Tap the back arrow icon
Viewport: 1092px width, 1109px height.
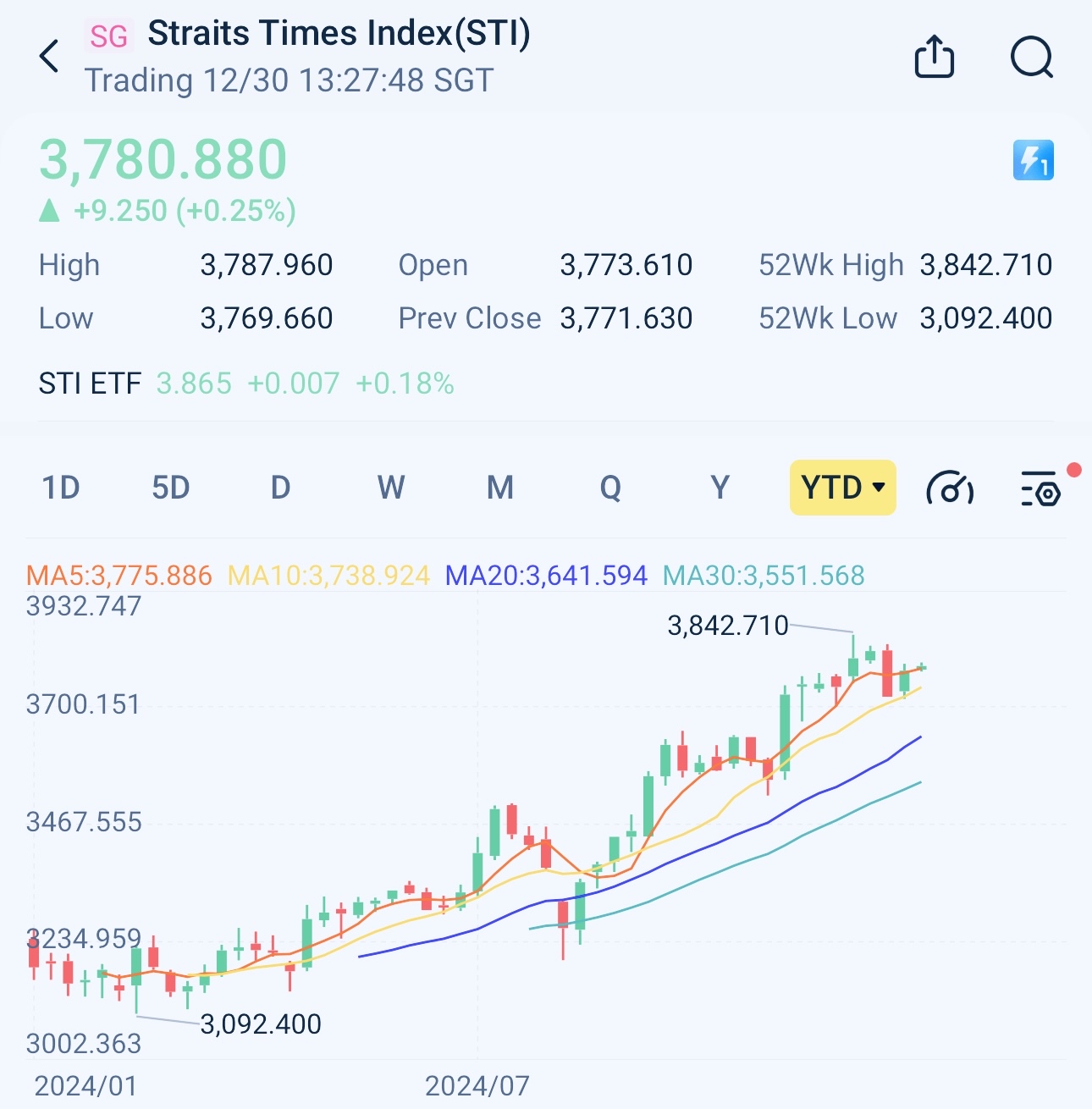point(50,57)
